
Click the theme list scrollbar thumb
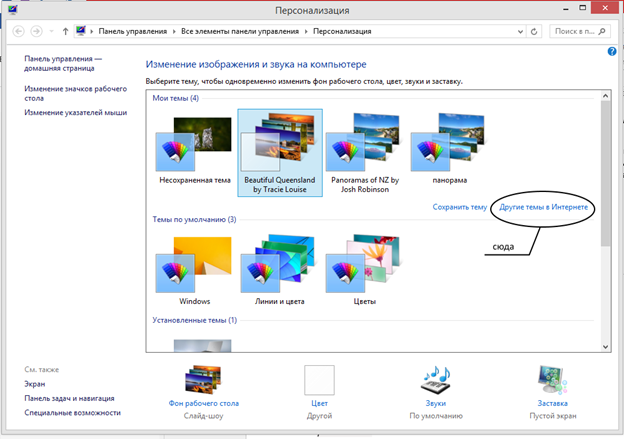[605, 173]
